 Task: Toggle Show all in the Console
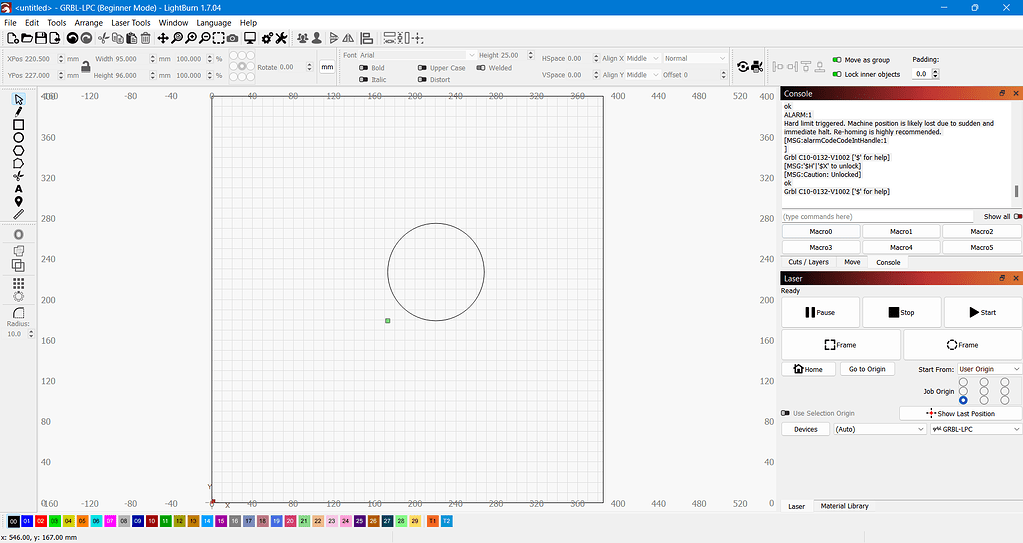[x=1018, y=216]
